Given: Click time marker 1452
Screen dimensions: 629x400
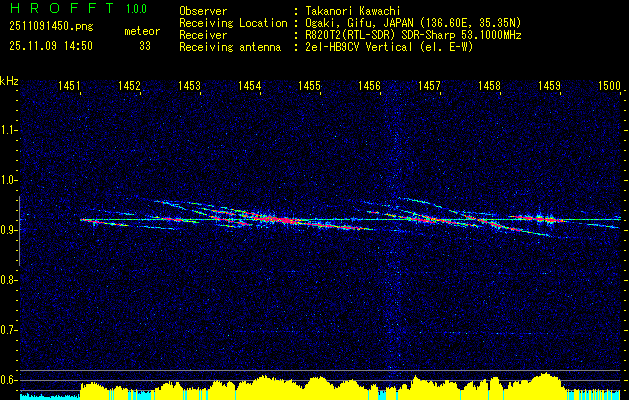Looking at the screenshot, I should click(129, 85).
